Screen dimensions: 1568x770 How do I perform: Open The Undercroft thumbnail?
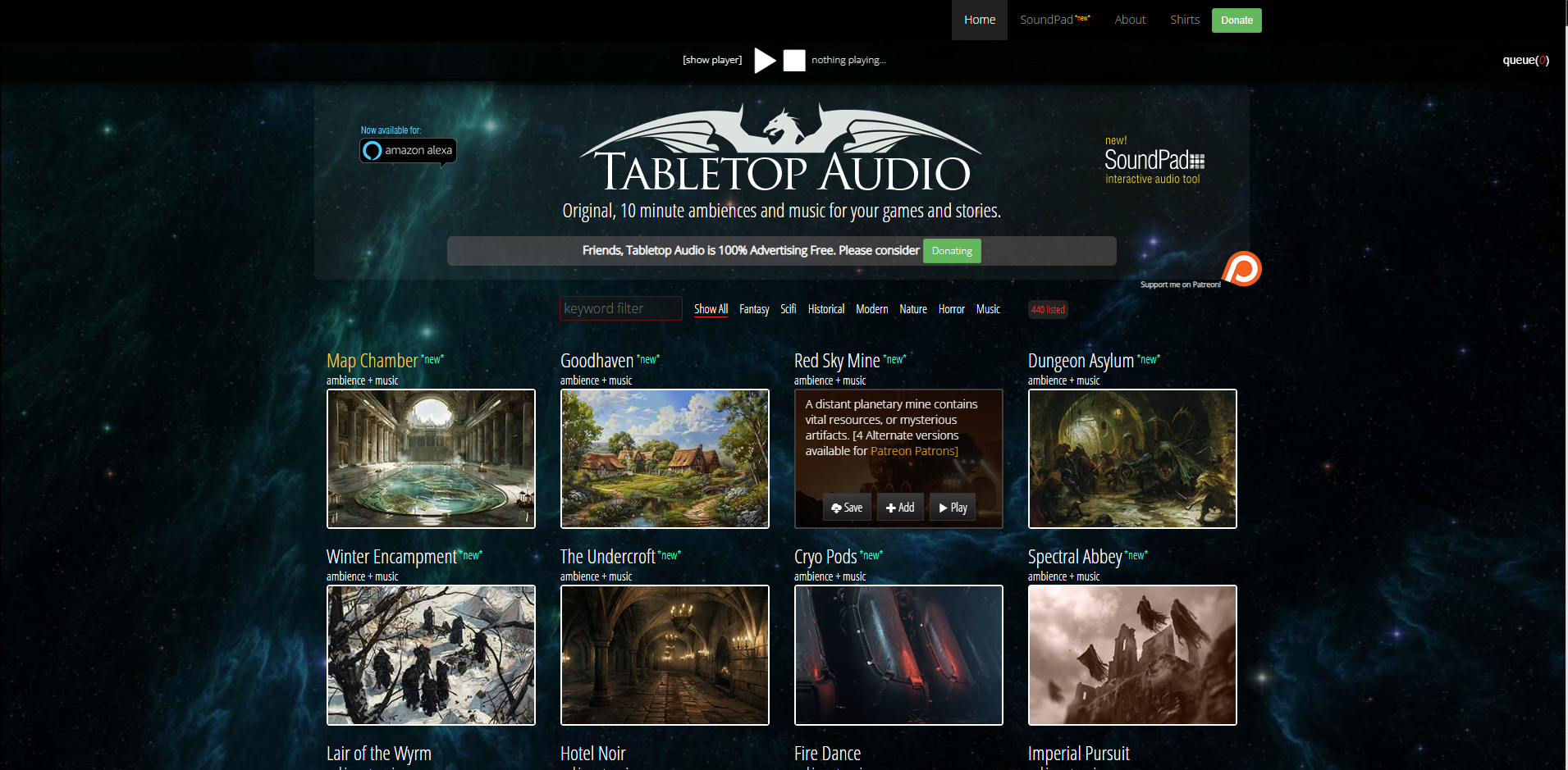coord(665,655)
